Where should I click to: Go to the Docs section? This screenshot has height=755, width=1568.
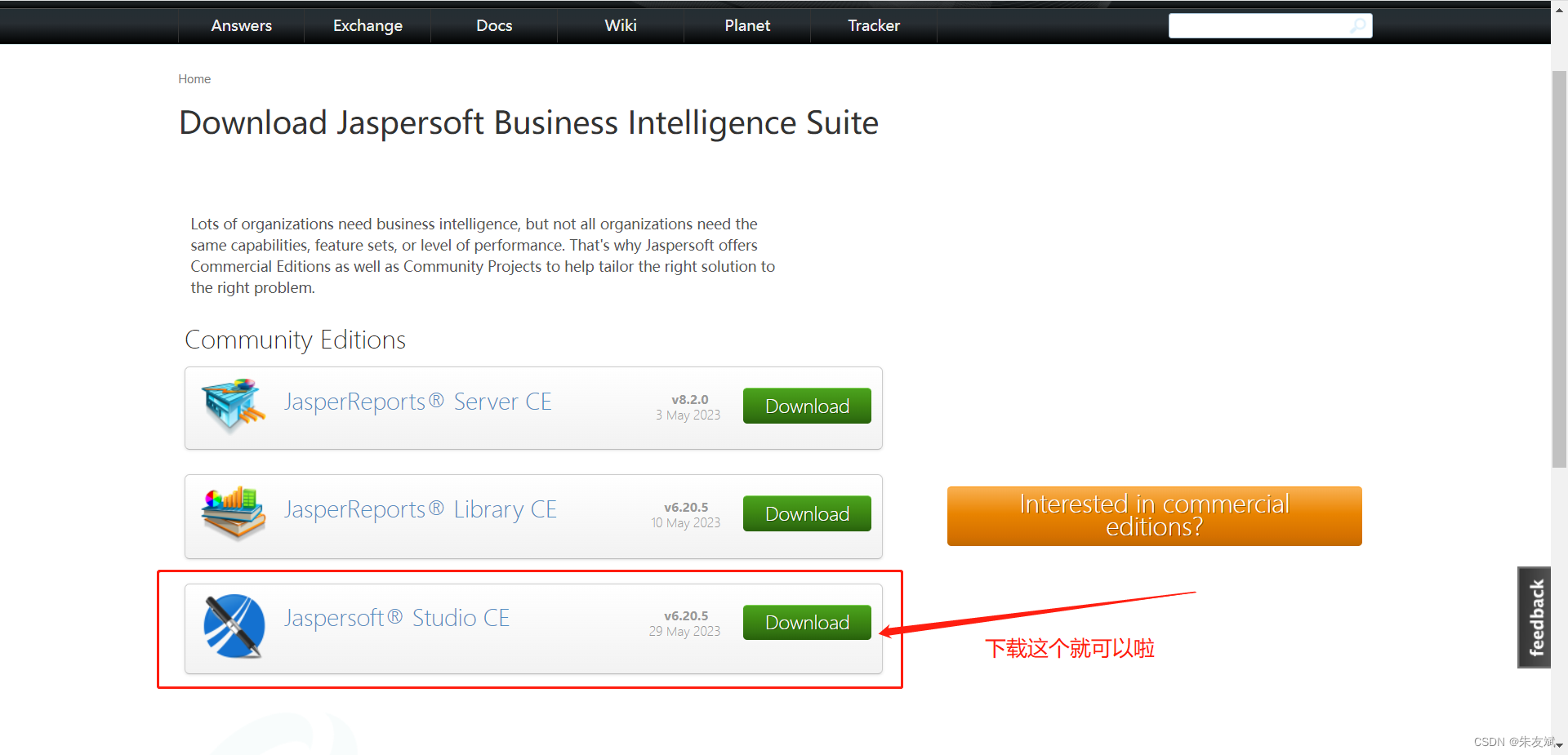(x=494, y=25)
